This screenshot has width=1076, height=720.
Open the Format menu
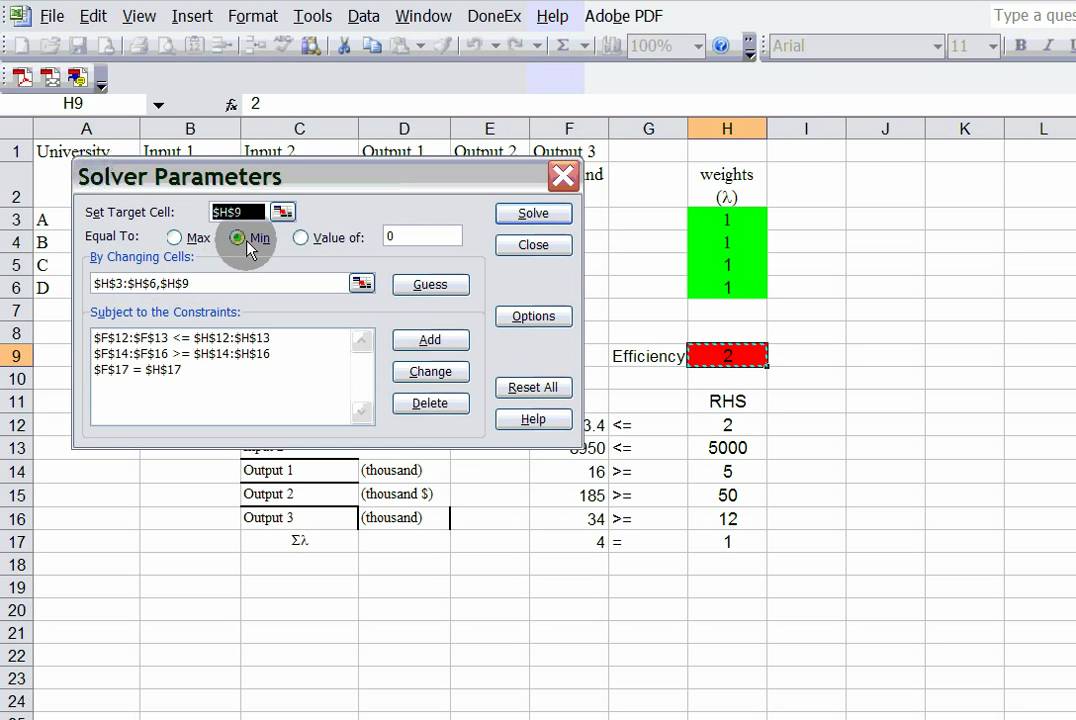253,16
